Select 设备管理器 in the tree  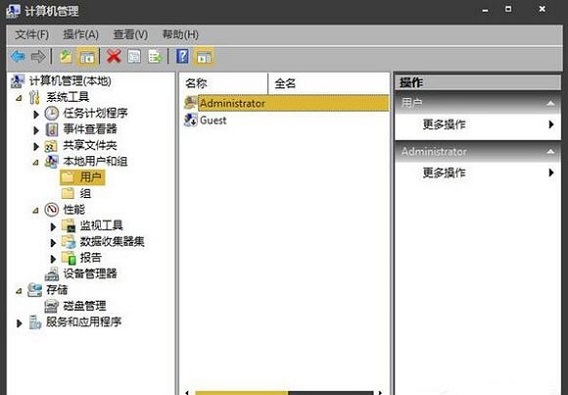90,274
